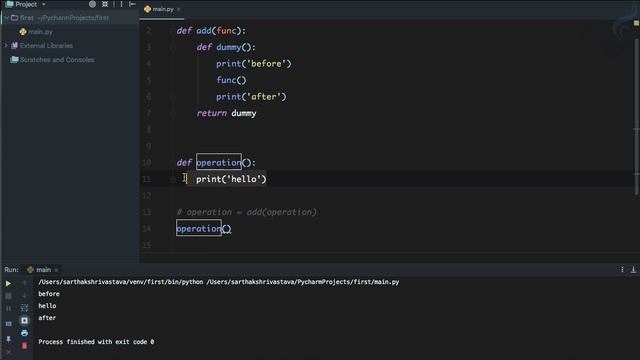The image size is (640, 360).
Task: Close the main run tab
Action: [x=56, y=270]
